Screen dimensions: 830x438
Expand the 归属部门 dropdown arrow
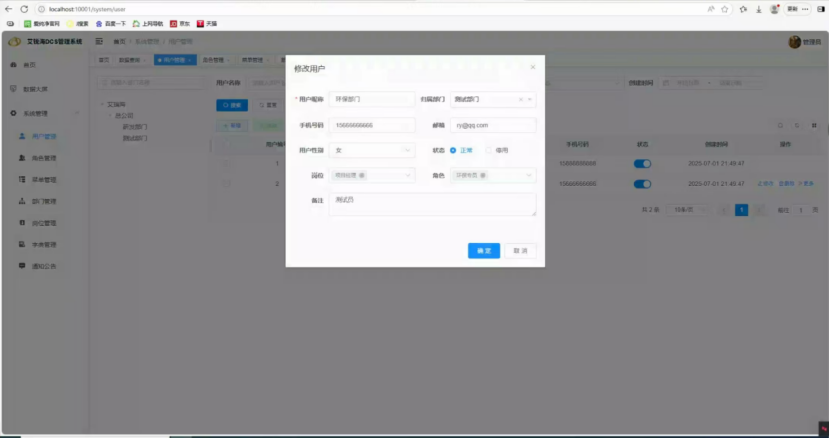click(529, 99)
